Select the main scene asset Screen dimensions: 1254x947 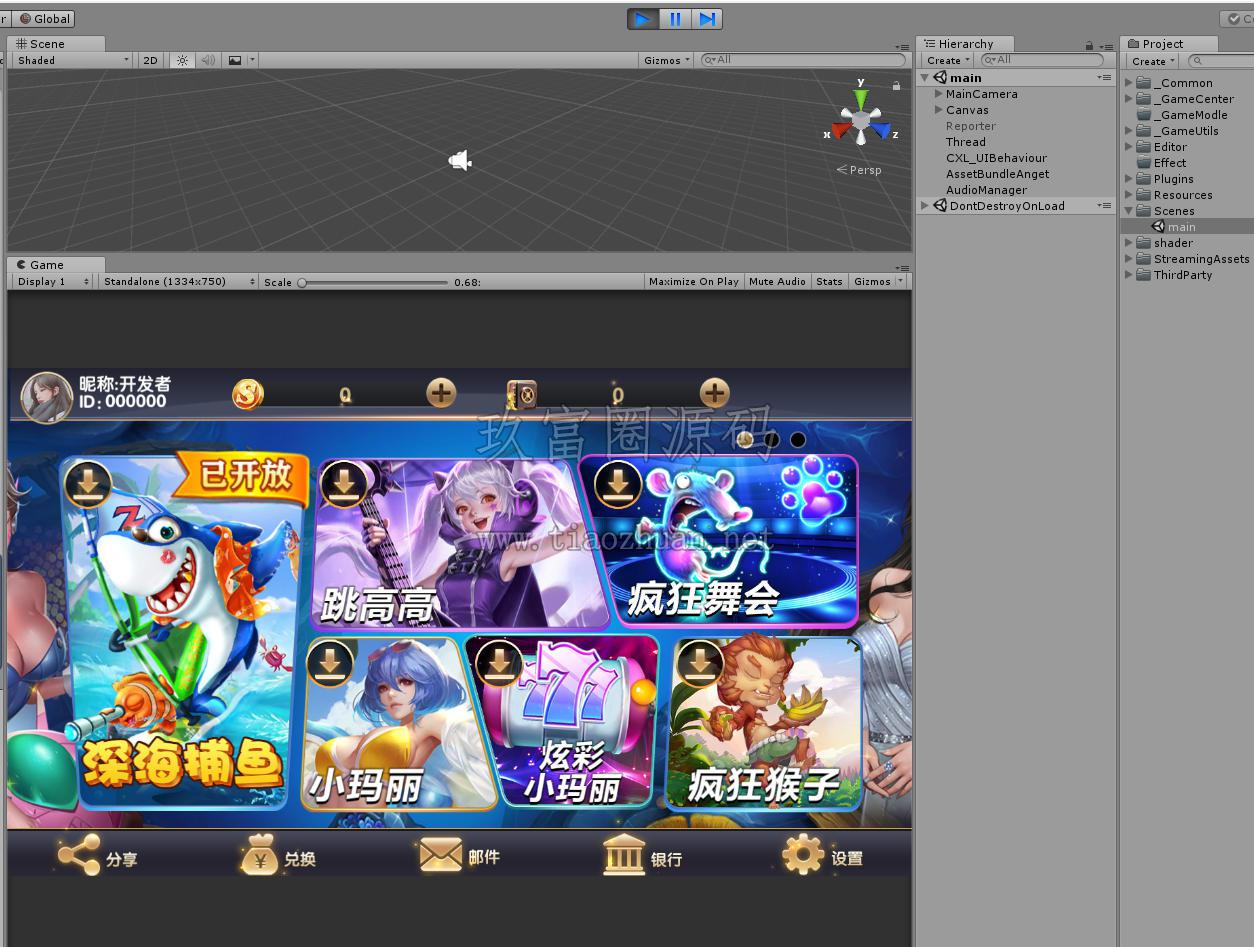point(1181,227)
